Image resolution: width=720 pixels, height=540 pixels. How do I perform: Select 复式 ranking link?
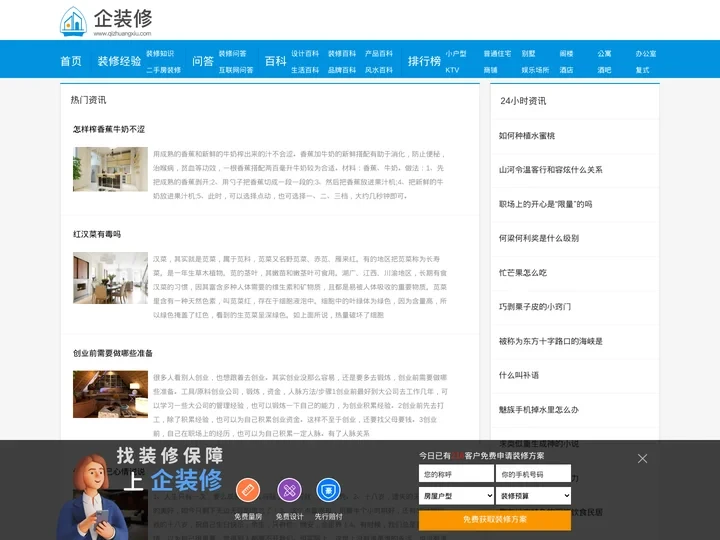tap(642, 70)
